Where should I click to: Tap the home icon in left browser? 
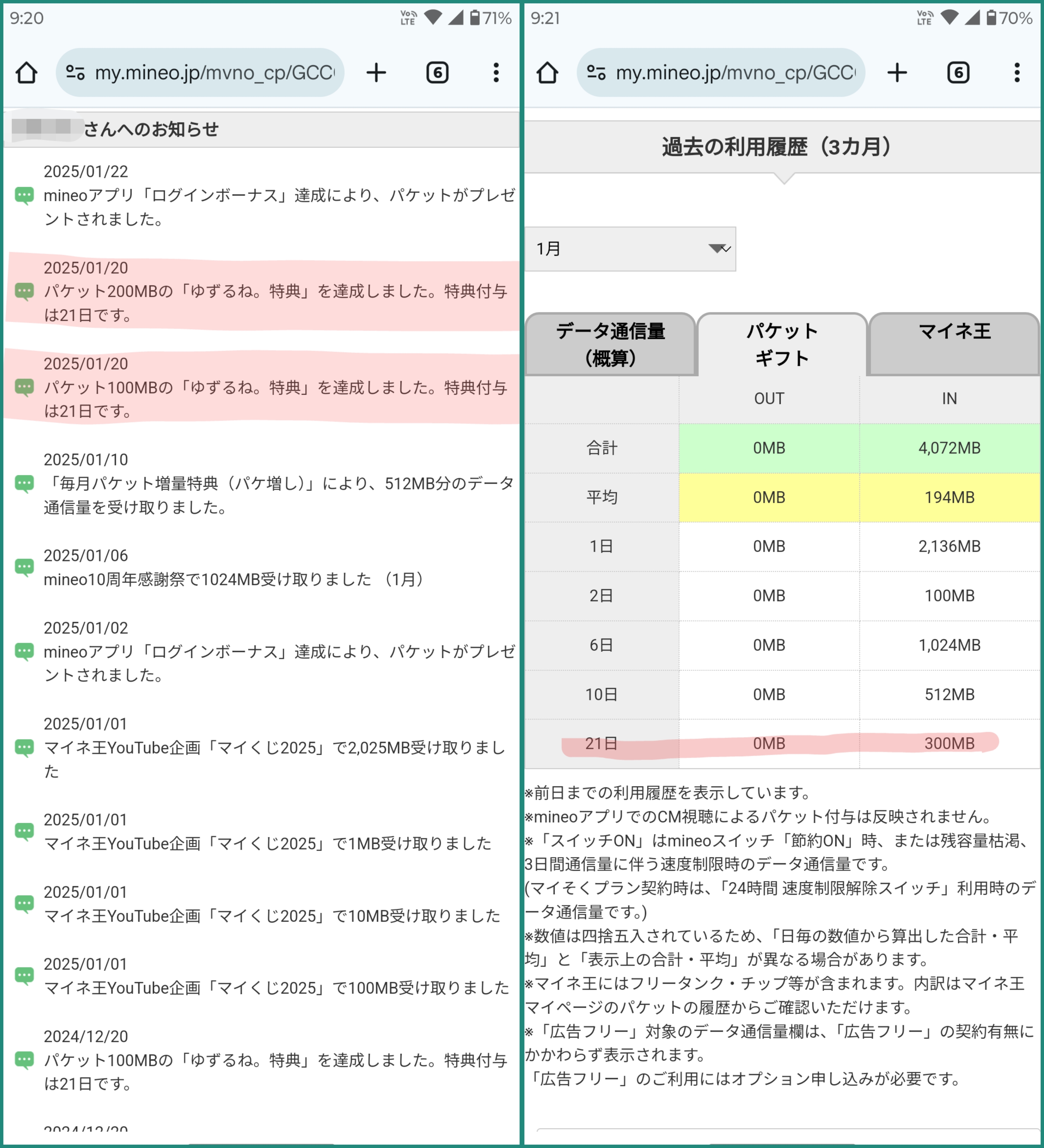click(x=26, y=73)
